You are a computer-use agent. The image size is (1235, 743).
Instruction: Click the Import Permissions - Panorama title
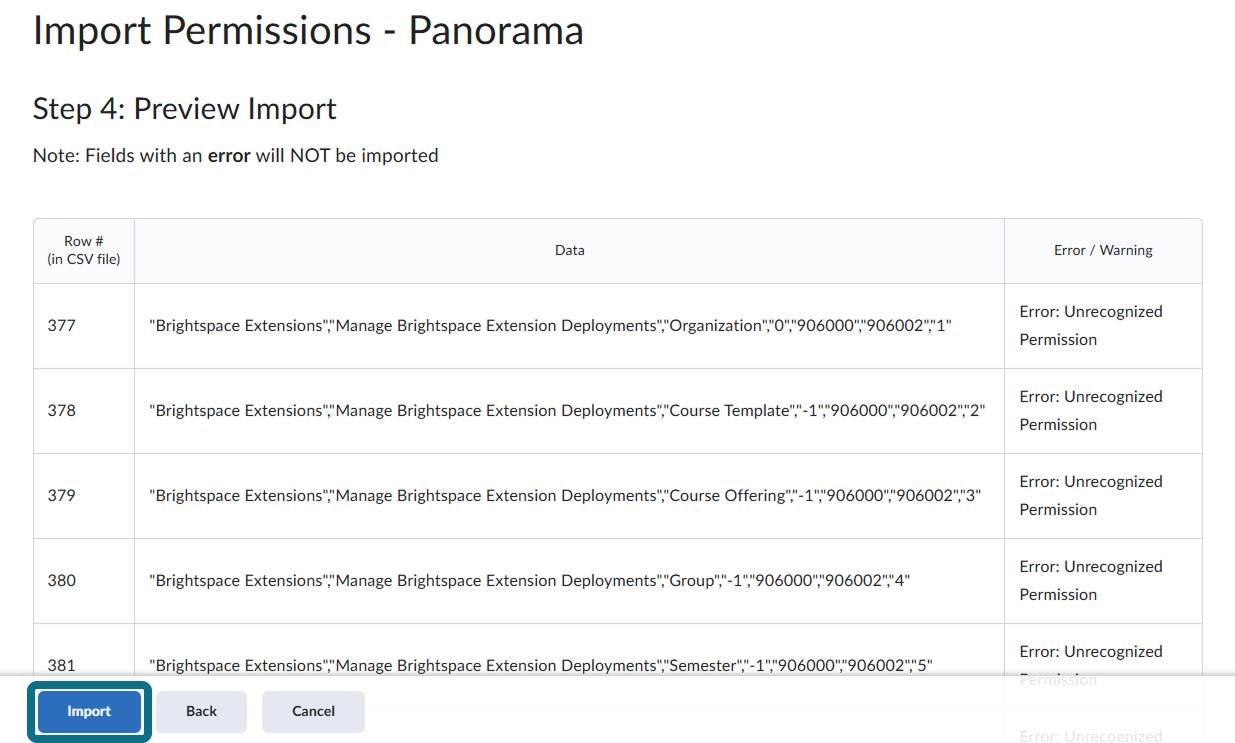308,30
